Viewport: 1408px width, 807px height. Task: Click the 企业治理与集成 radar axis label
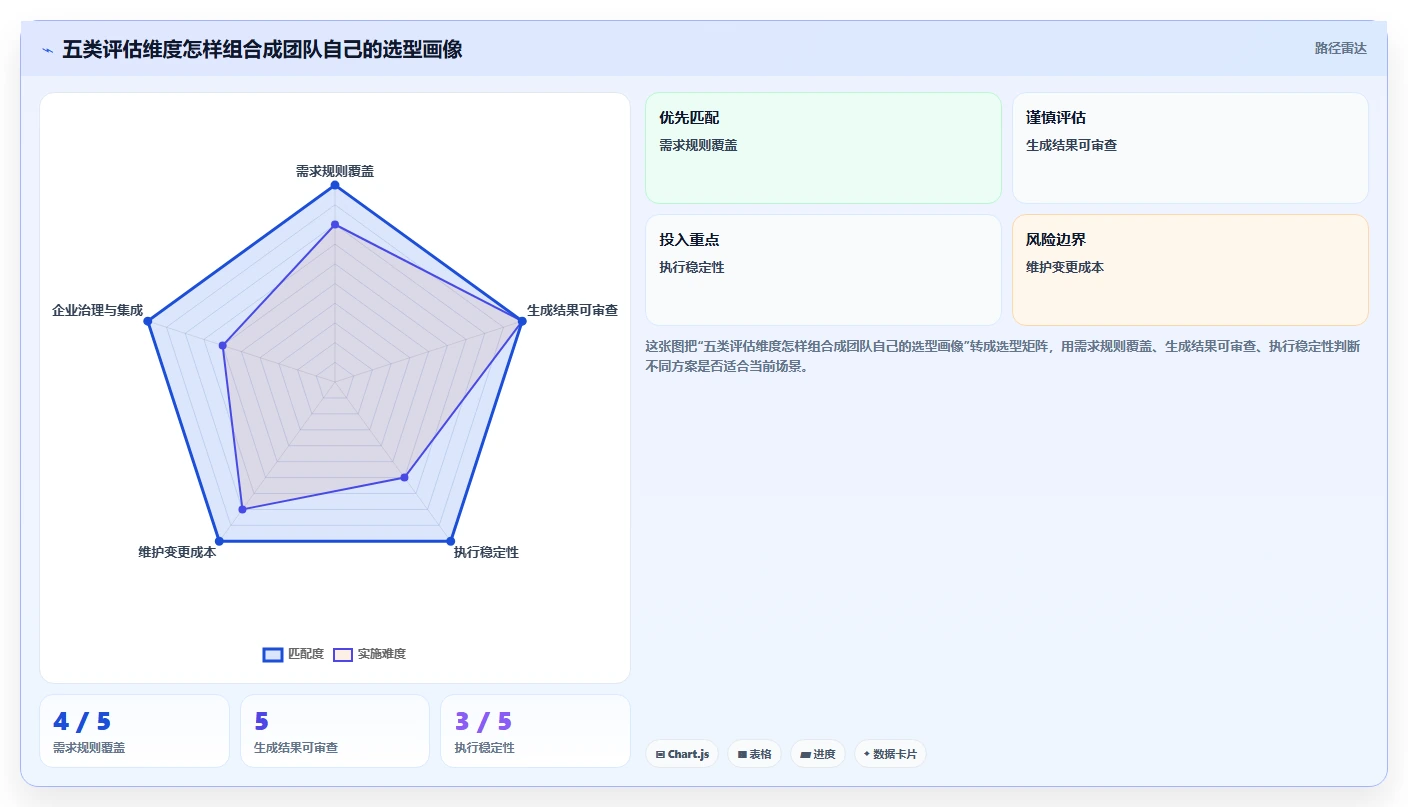pyautogui.click(x=97, y=310)
